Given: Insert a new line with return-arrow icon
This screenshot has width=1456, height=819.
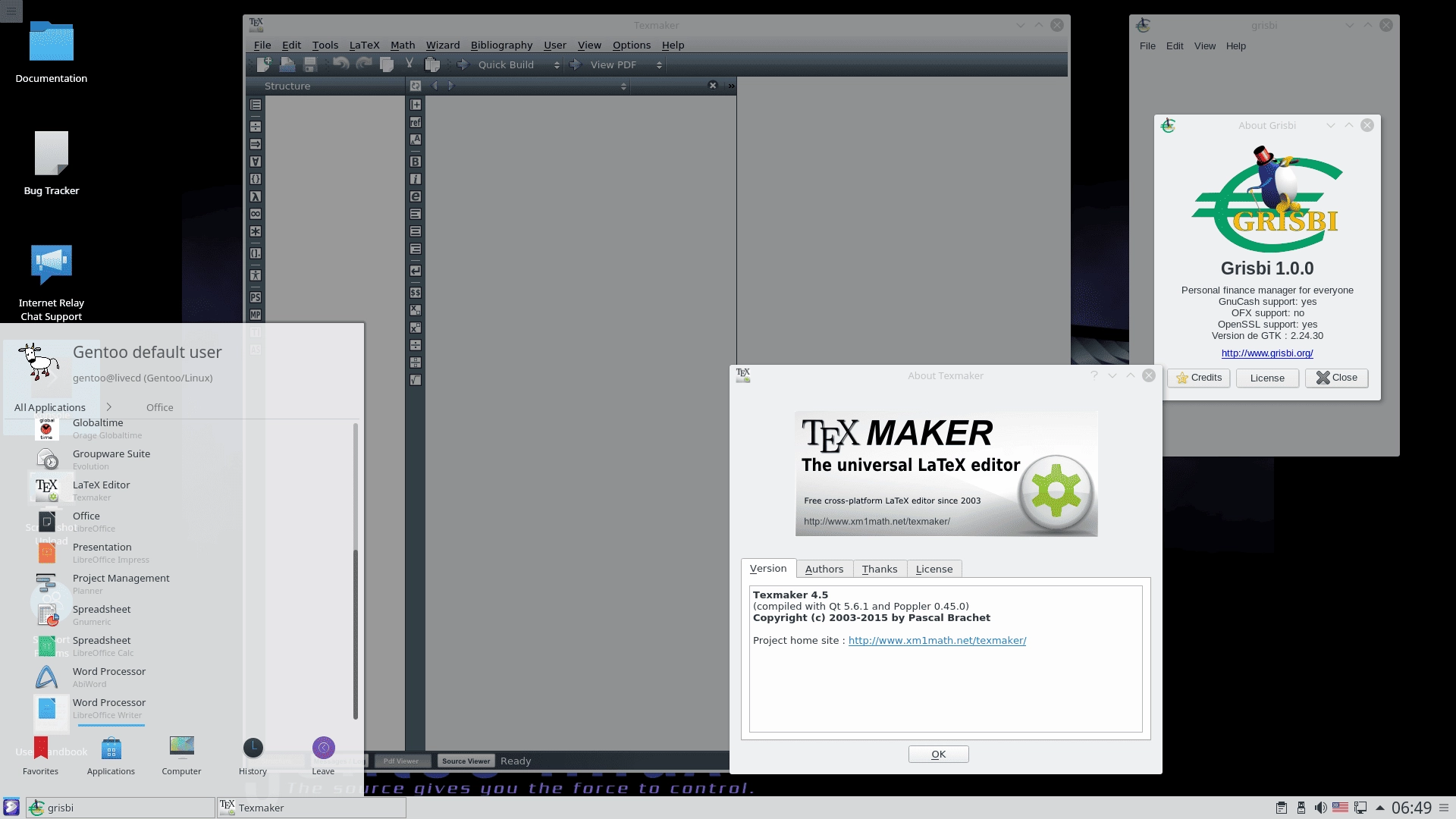Looking at the screenshot, I should [x=416, y=271].
